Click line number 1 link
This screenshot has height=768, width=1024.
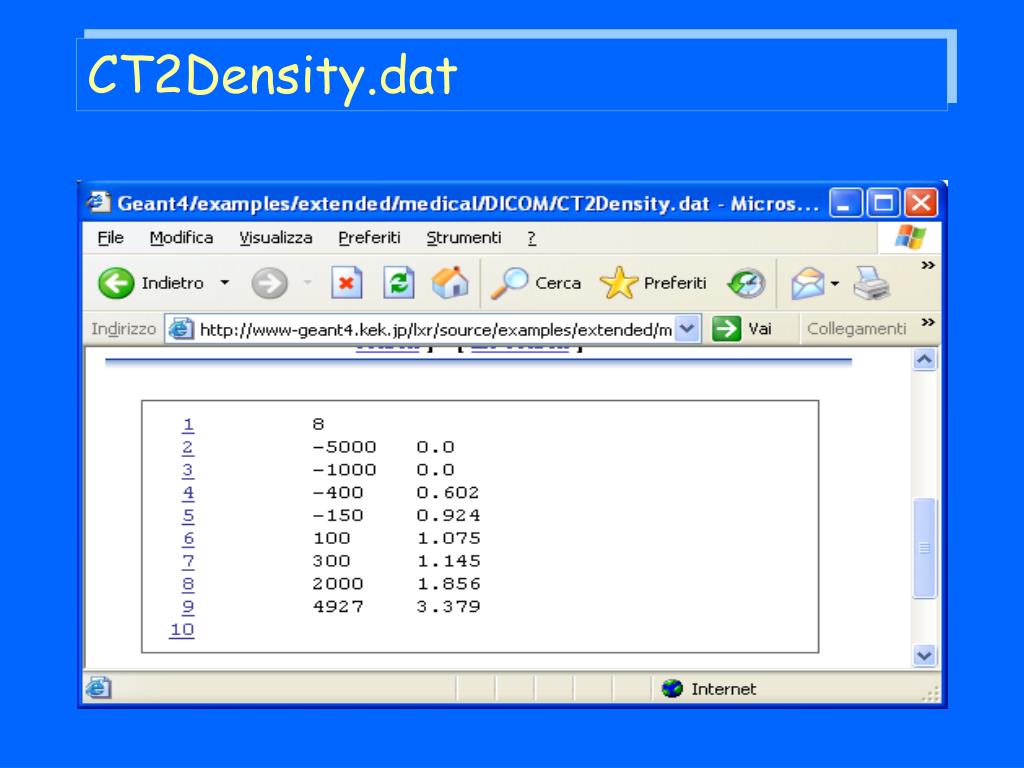pos(188,425)
